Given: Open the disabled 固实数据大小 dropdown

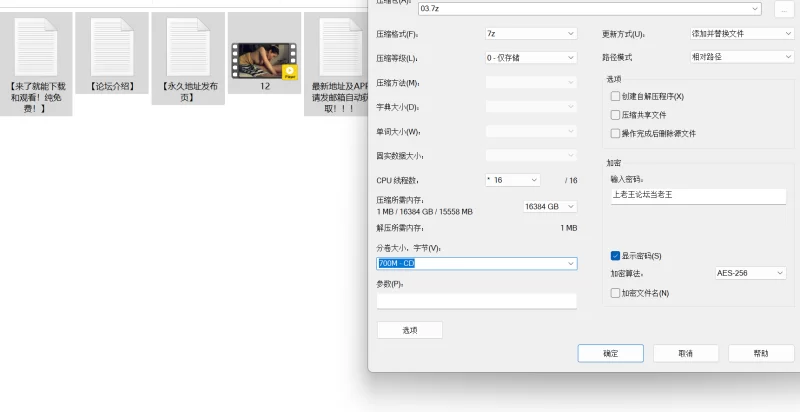Looking at the screenshot, I should pos(531,155).
